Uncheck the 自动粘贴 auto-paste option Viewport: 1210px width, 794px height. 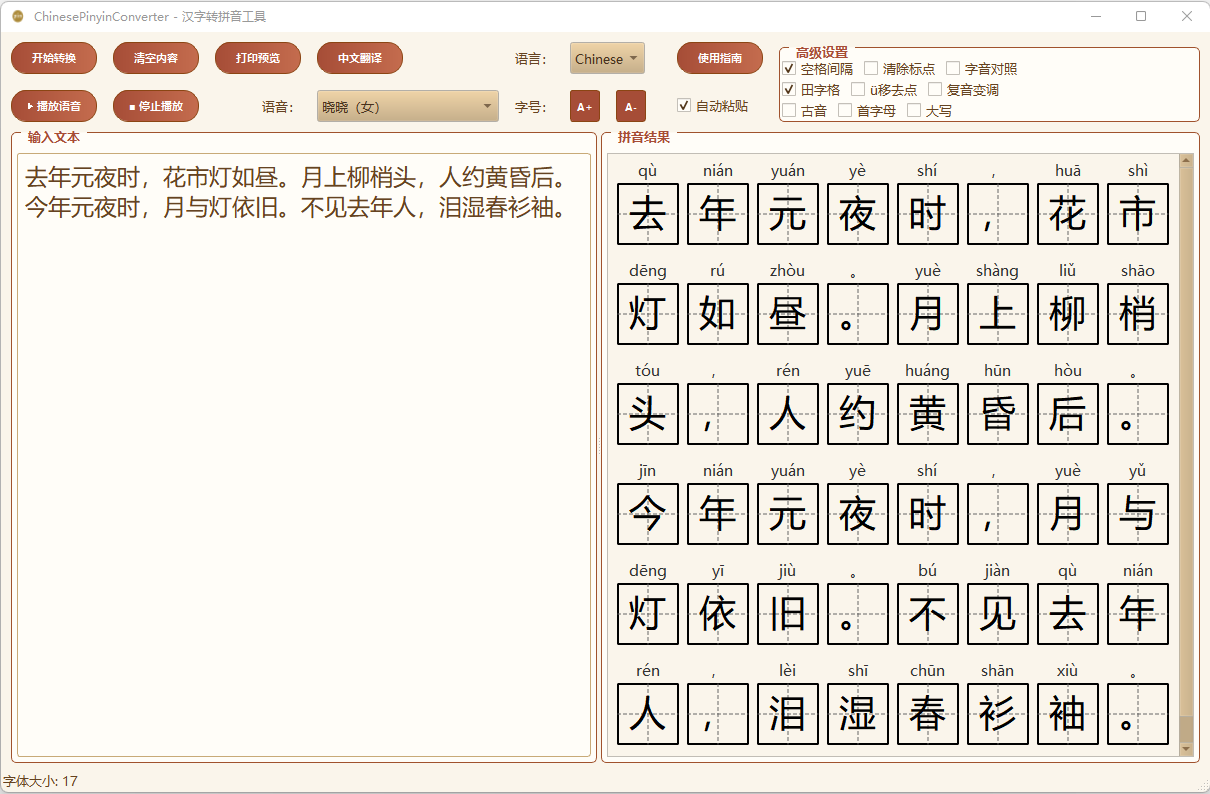684,106
